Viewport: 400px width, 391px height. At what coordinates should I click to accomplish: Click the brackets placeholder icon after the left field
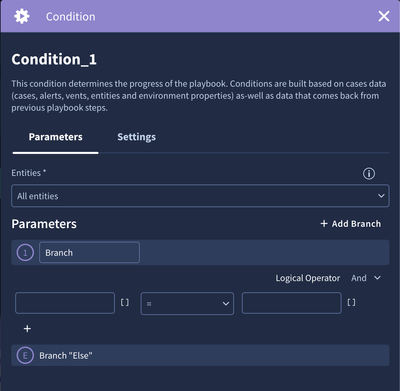coord(125,302)
